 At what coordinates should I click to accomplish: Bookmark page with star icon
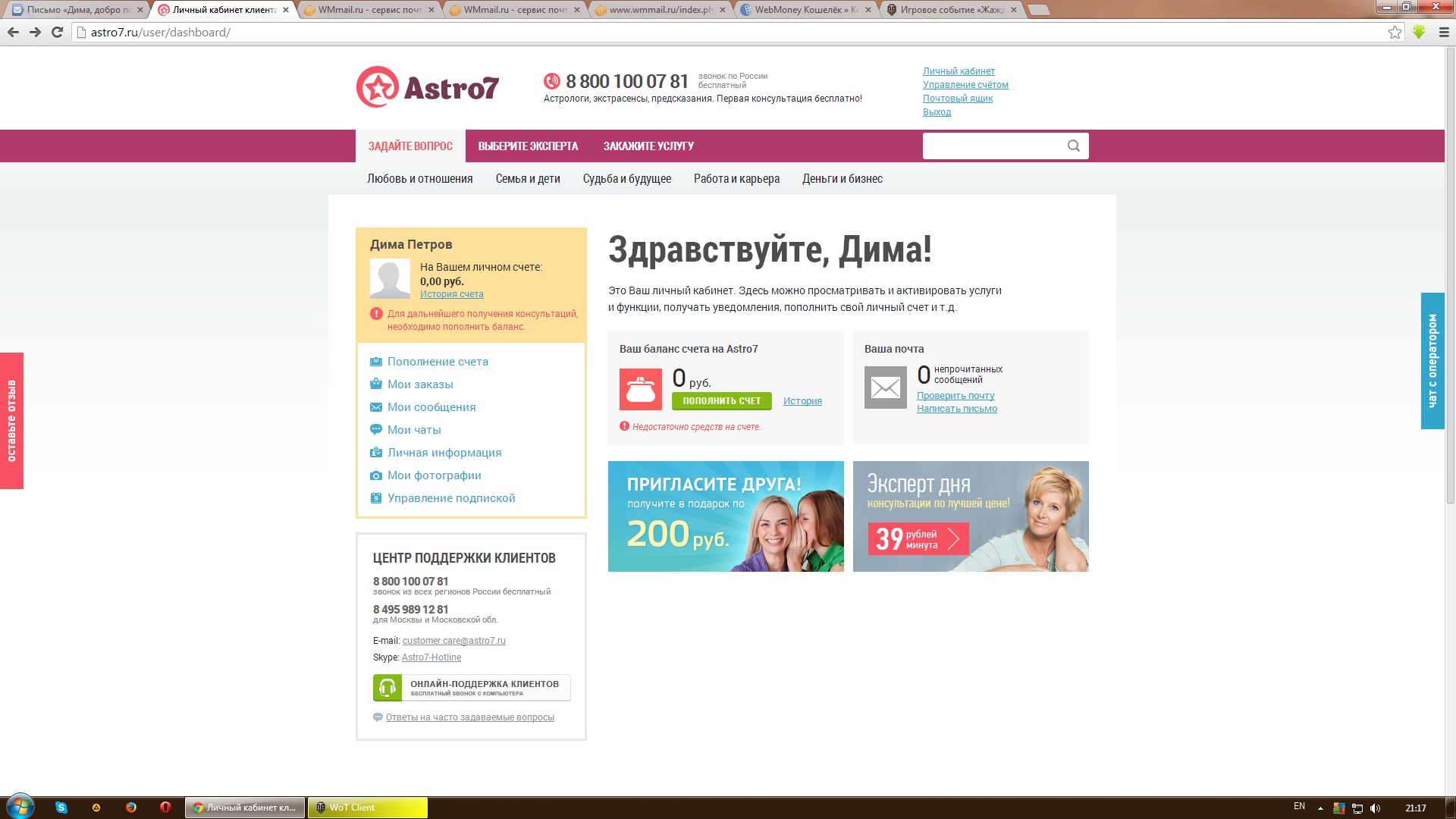[1395, 32]
